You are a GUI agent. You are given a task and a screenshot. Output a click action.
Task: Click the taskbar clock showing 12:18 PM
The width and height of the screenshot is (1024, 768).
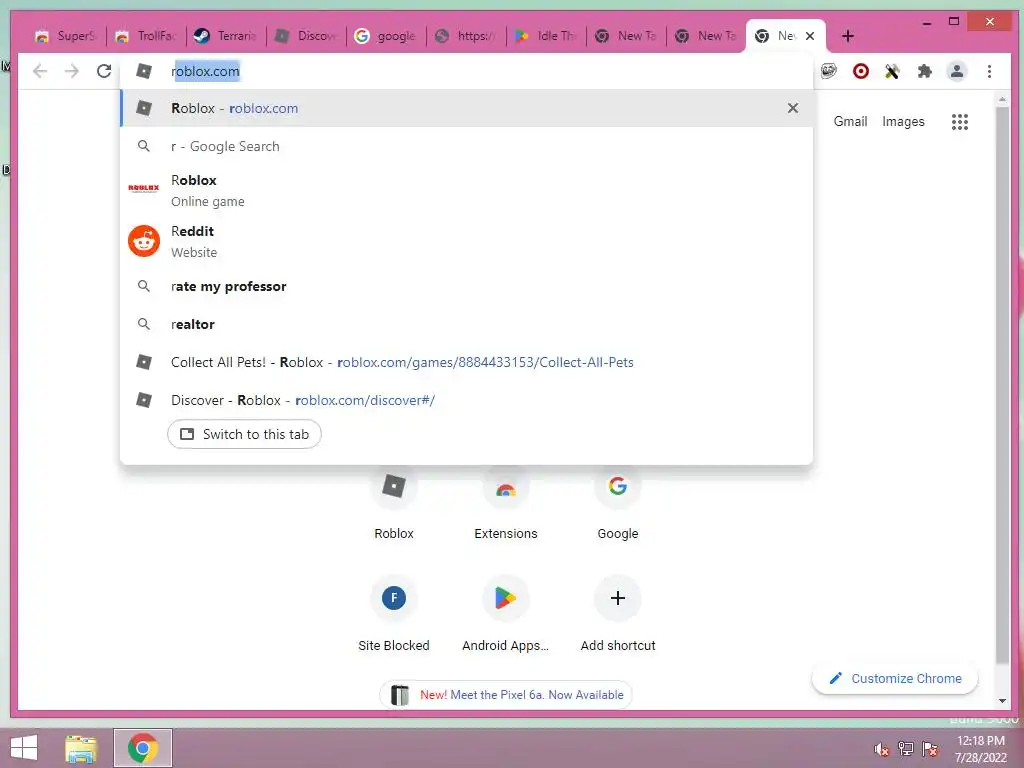(981, 749)
